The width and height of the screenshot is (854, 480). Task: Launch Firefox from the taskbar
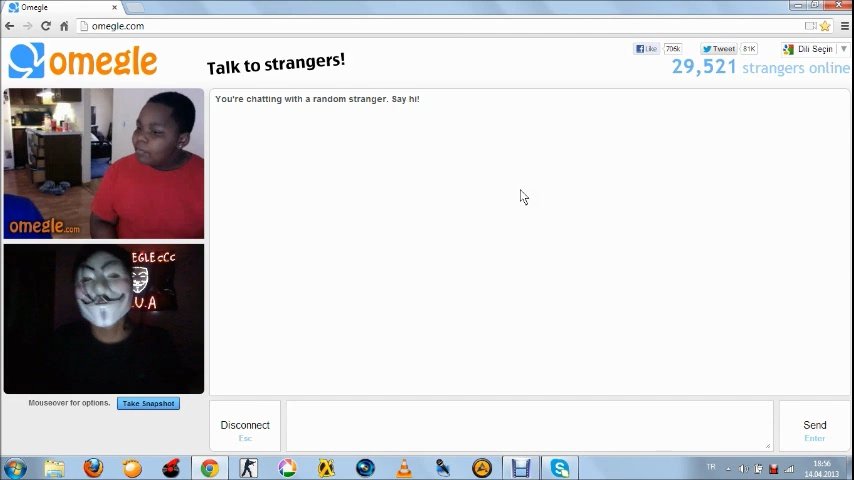[x=93, y=468]
